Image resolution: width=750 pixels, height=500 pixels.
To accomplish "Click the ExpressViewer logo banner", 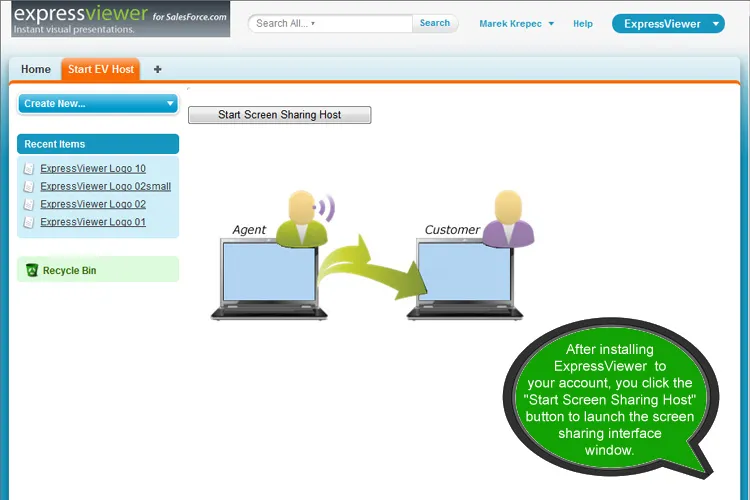I will point(121,19).
